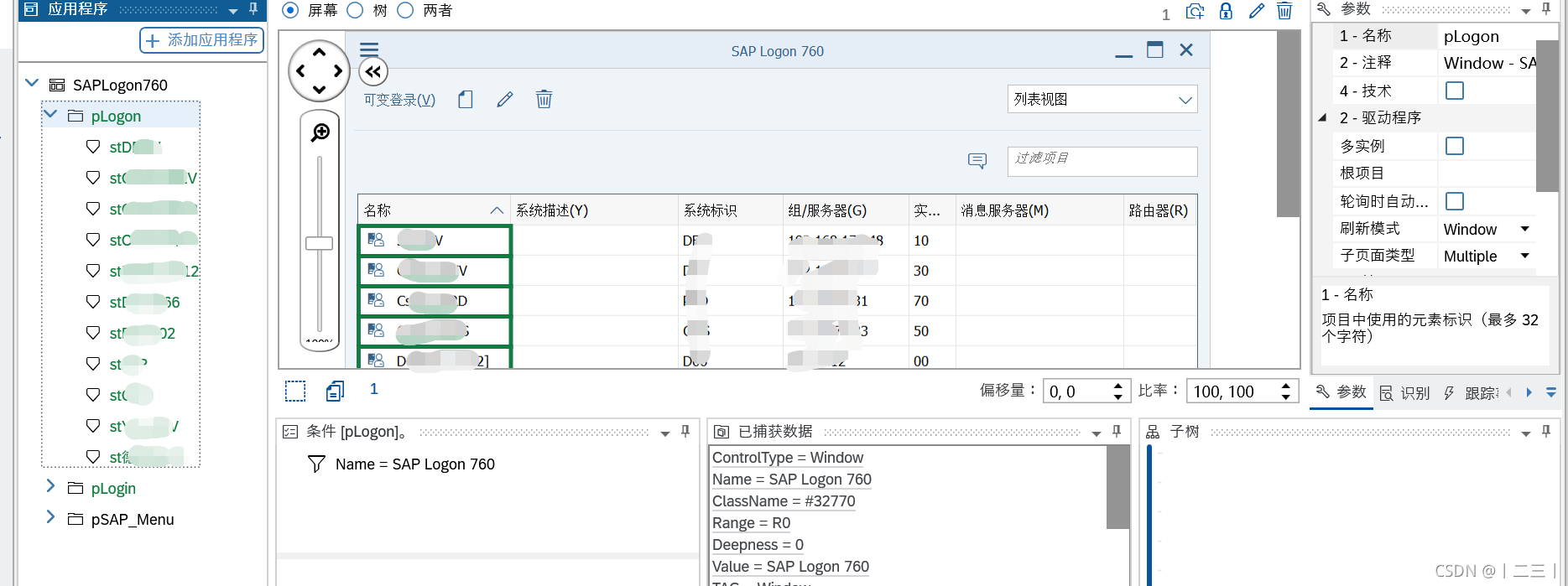Click the comment bubble icon beside filter
This screenshot has width=1568, height=586.
[x=977, y=160]
